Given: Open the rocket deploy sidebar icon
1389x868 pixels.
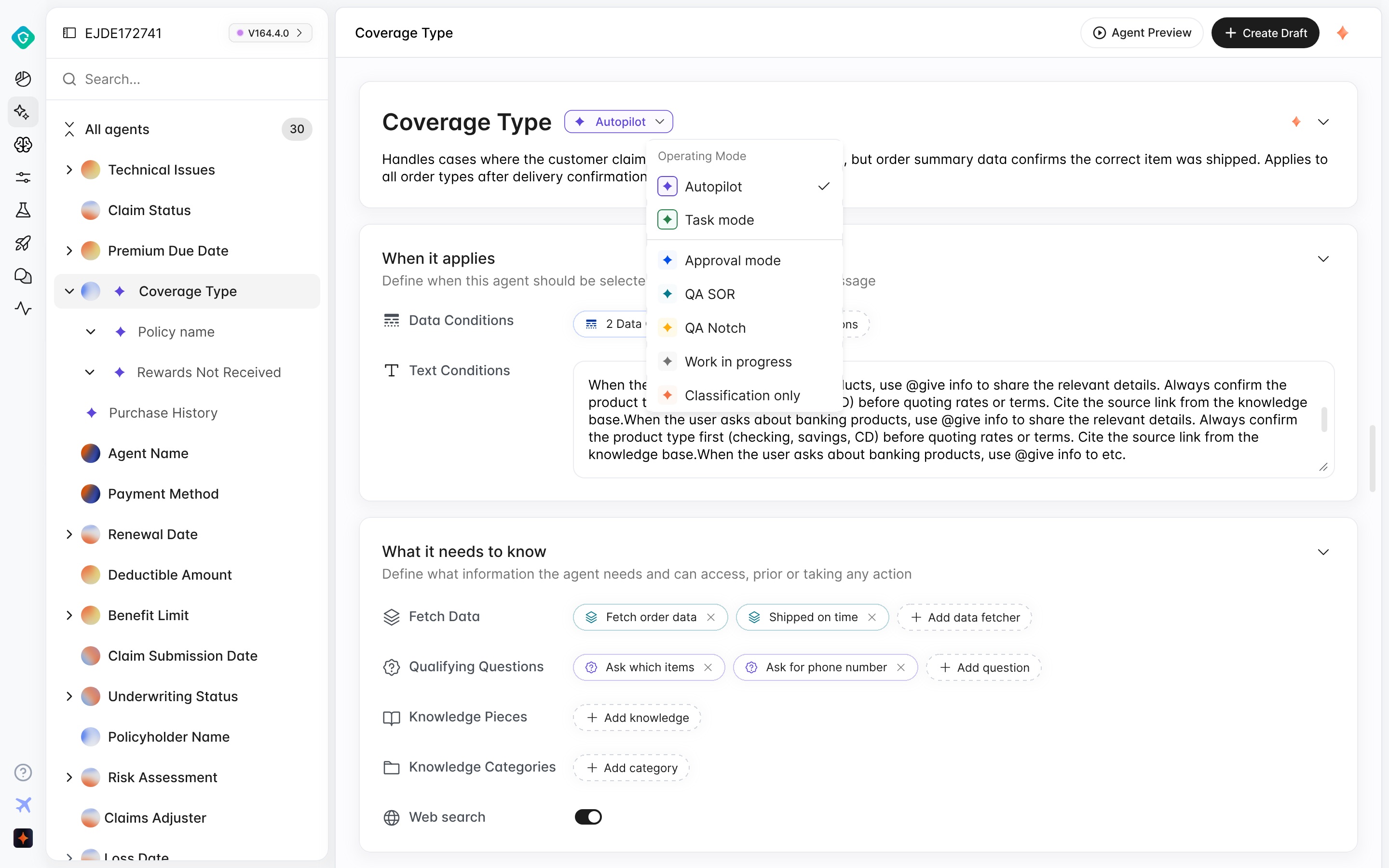Looking at the screenshot, I should tap(23, 243).
